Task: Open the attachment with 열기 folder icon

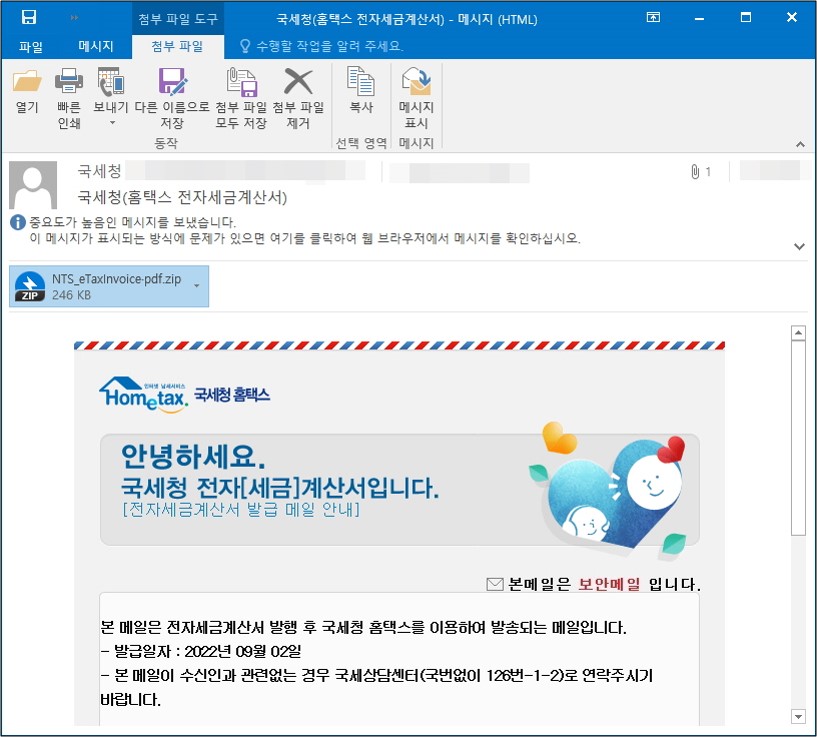Action: (27, 82)
